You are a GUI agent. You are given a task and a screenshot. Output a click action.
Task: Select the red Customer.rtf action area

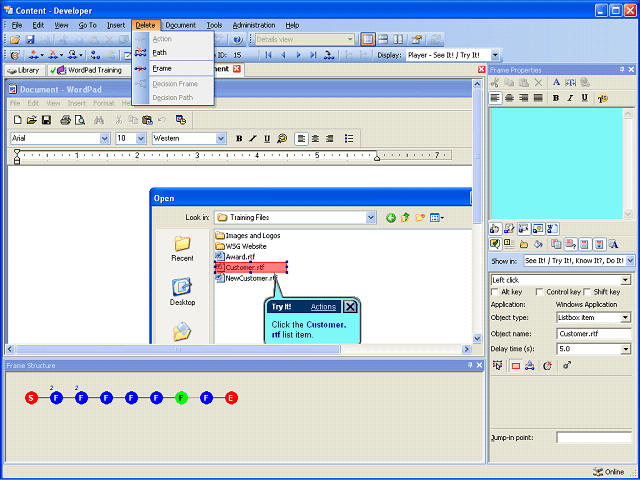pos(251,267)
